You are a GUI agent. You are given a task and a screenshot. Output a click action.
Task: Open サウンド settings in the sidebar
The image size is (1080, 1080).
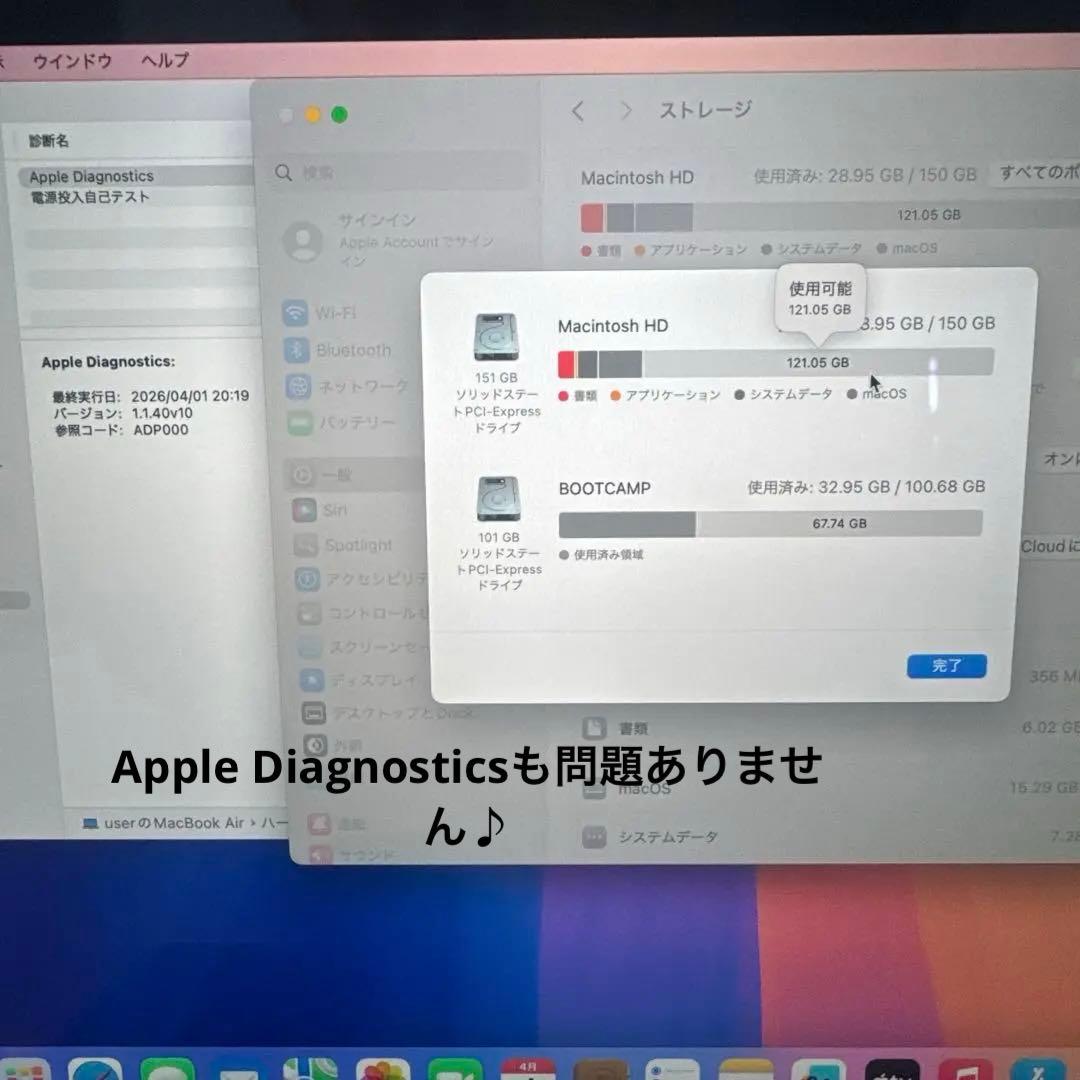[353, 854]
